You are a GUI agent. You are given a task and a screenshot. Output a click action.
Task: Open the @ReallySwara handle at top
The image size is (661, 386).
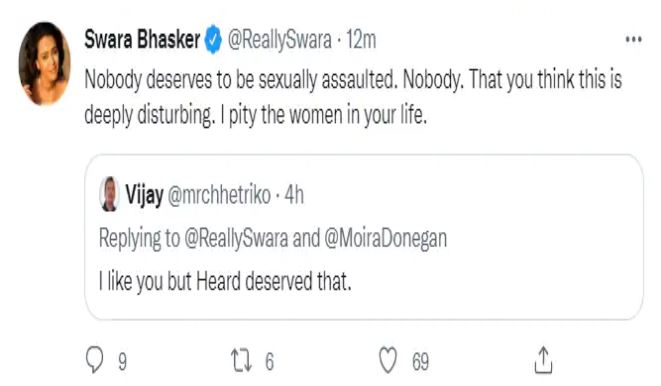[279, 40]
